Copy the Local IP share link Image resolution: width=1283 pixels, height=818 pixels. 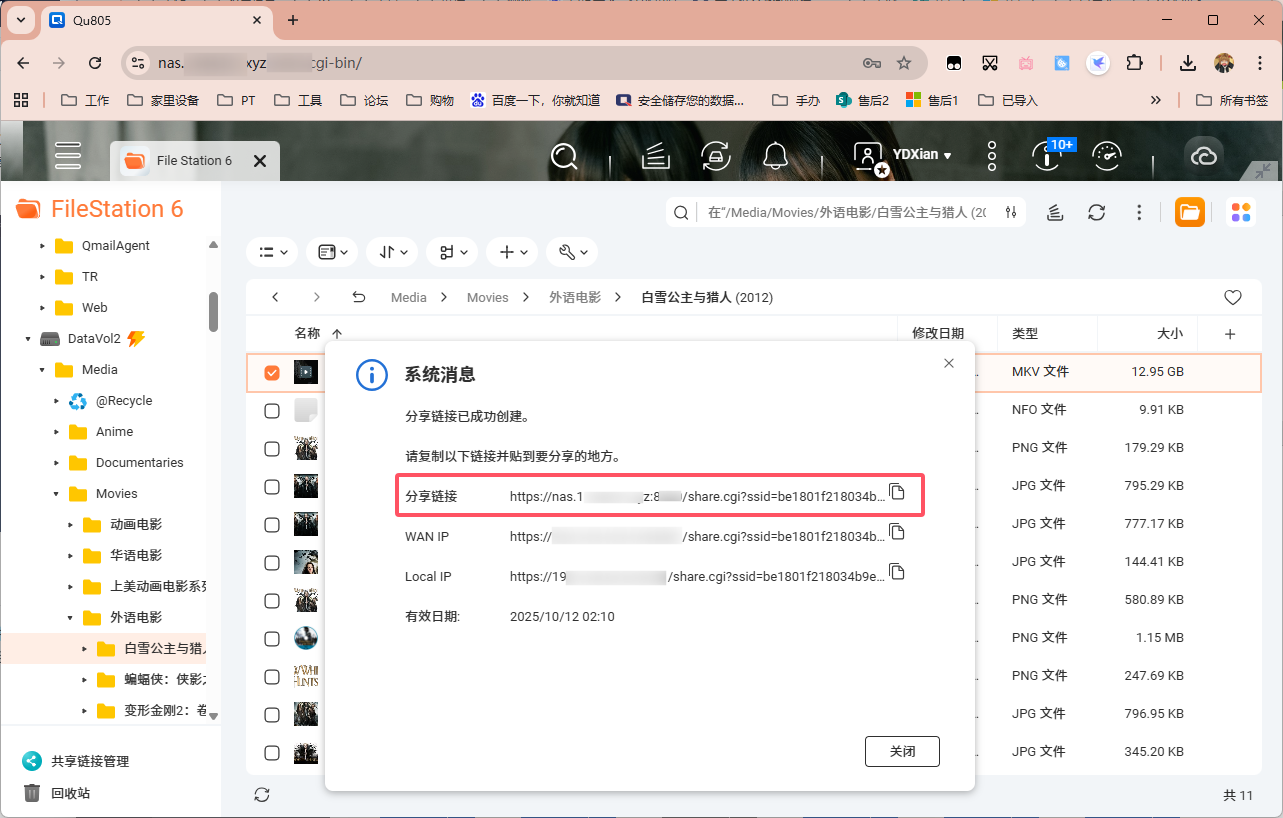[x=897, y=571]
